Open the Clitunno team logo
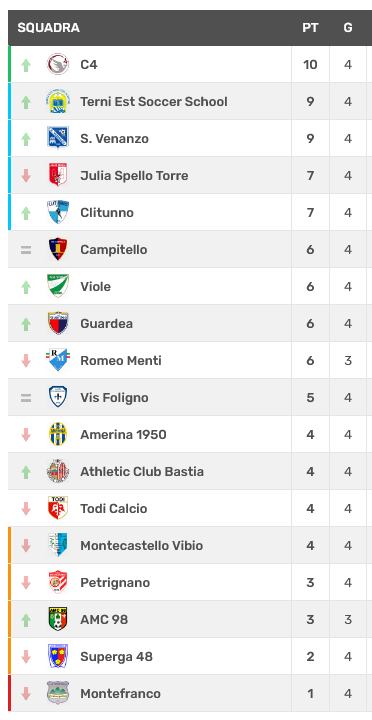This screenshot has height=720, width=372. (x=58, y=212)
